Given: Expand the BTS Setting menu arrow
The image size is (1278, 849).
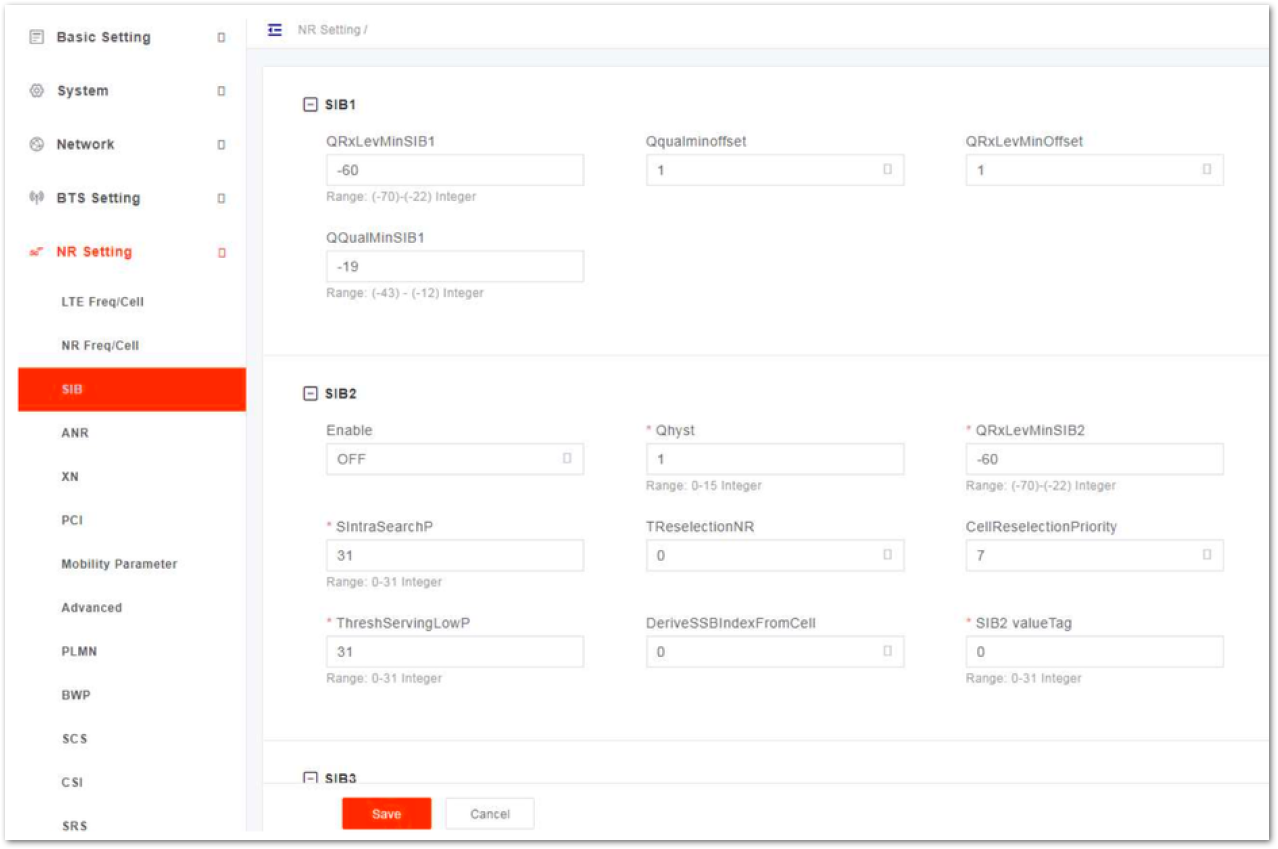Looking at the screenshot, I should pyautogui.click(x=221, y=199).
